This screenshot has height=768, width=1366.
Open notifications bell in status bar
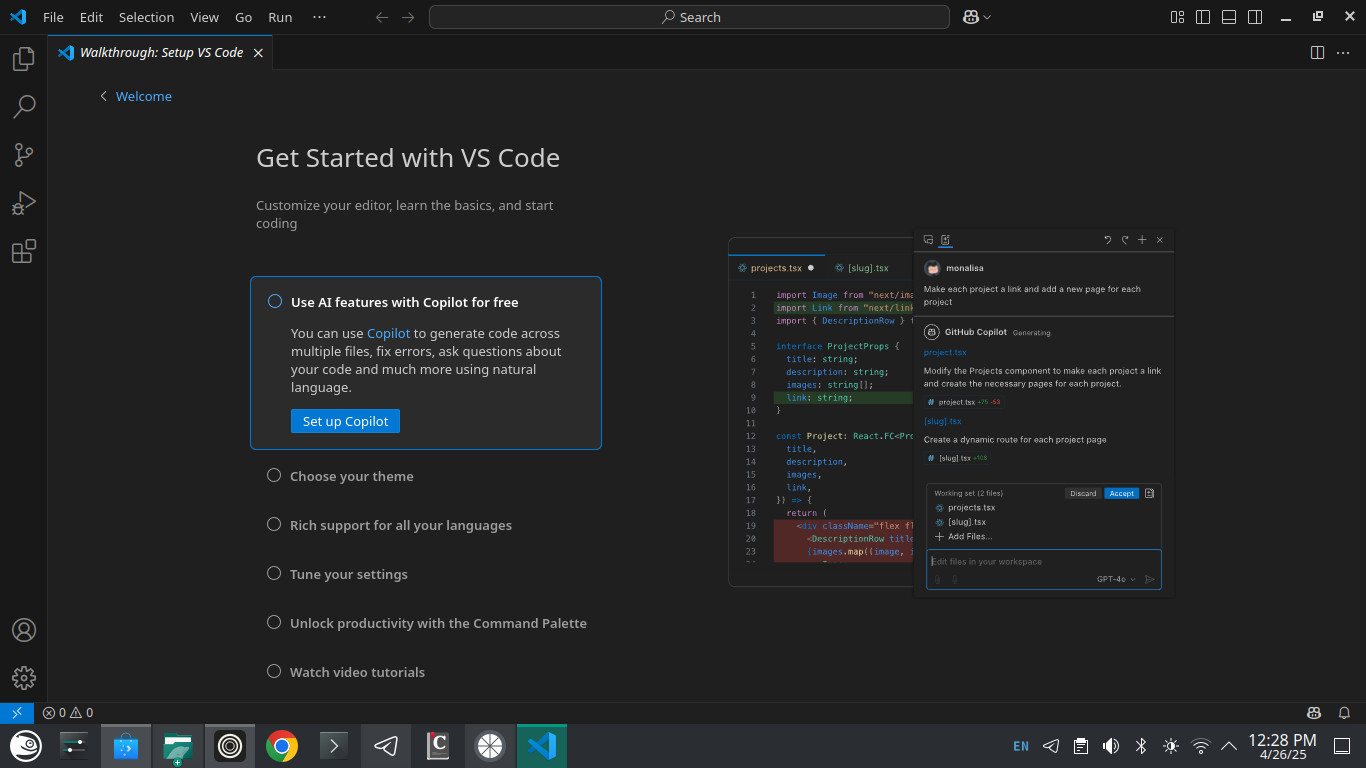point(1345,713)
